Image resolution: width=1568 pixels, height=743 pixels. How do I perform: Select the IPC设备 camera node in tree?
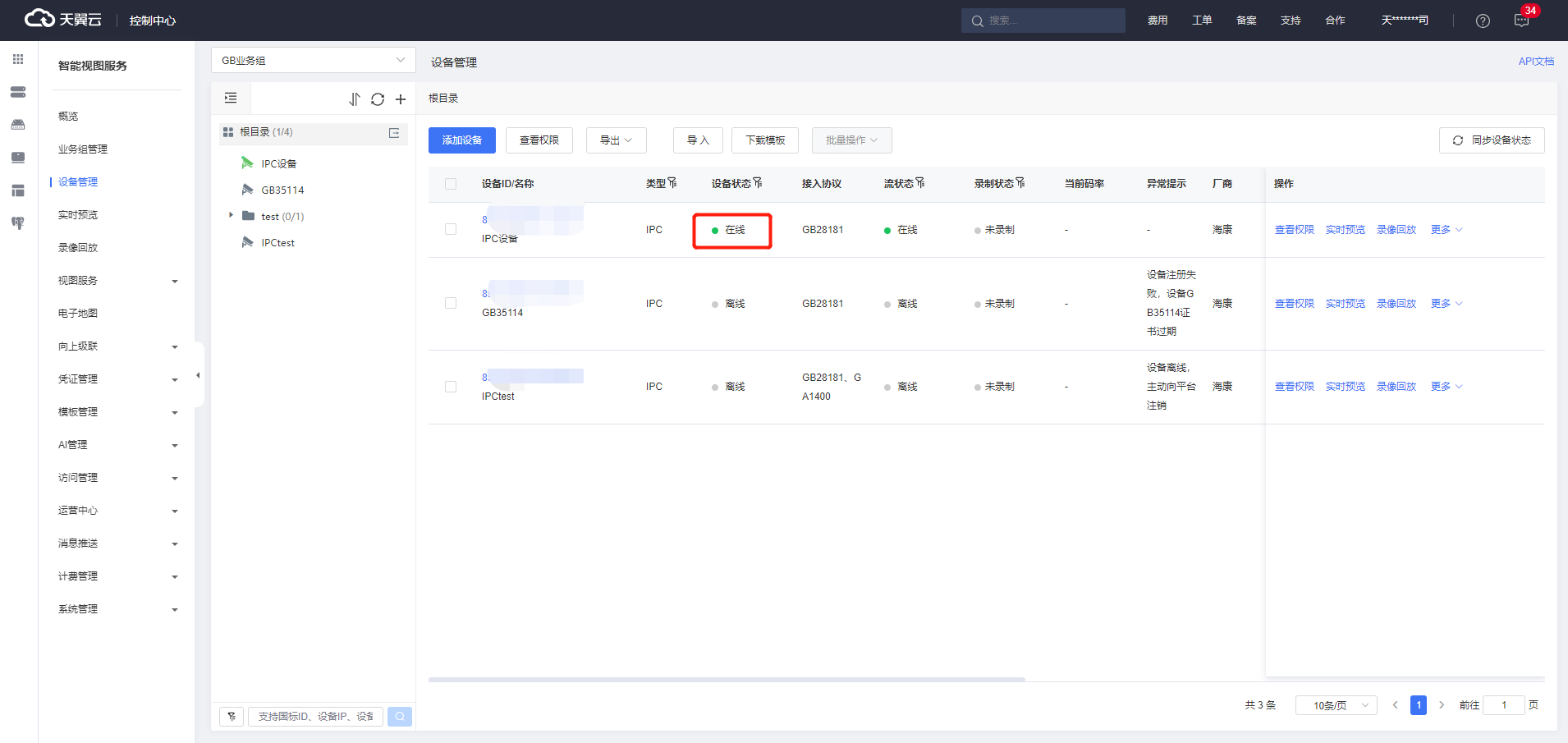pos(278,163)
